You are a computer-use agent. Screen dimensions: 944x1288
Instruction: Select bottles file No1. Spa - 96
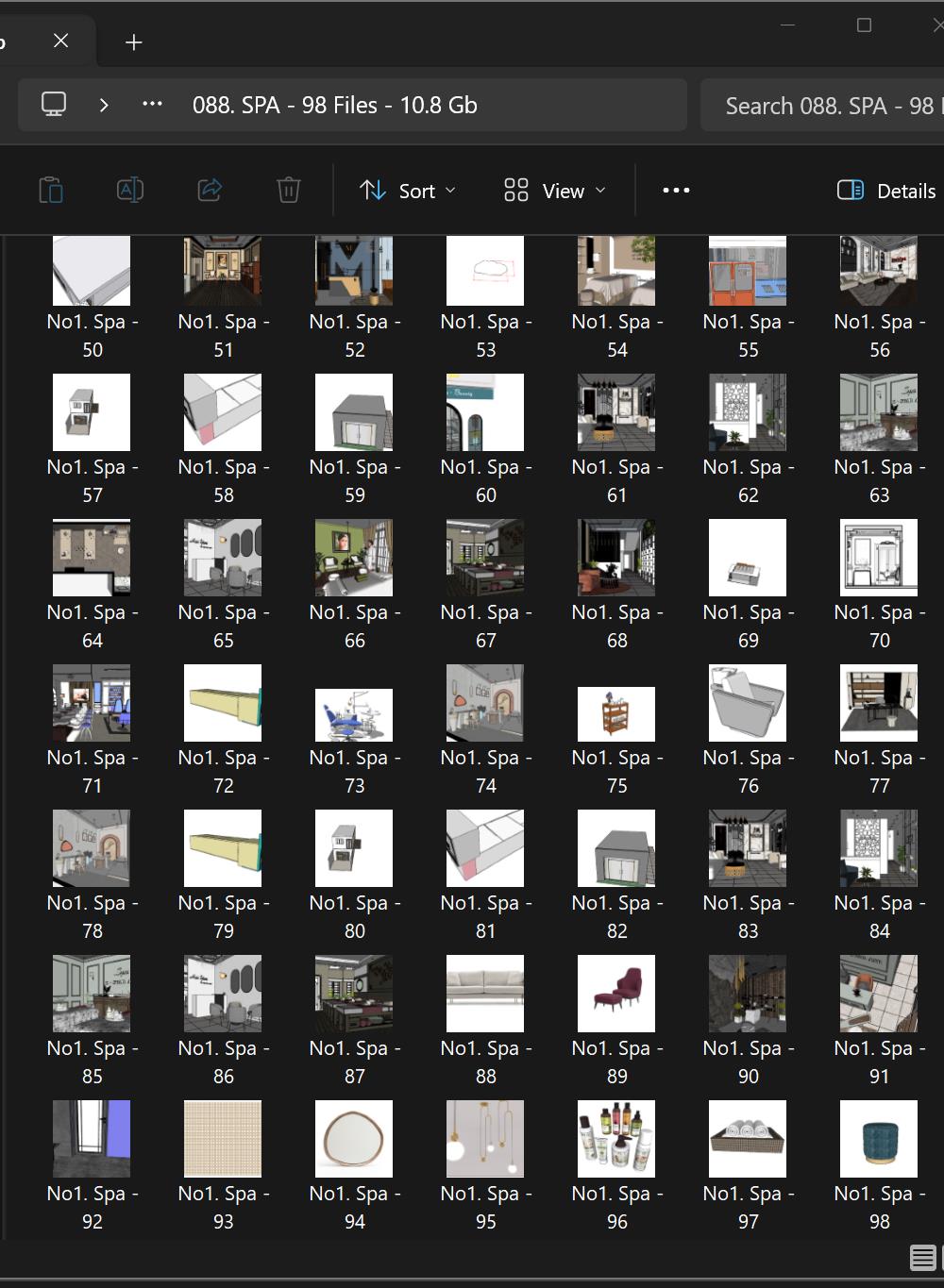tap(616, 1167)
